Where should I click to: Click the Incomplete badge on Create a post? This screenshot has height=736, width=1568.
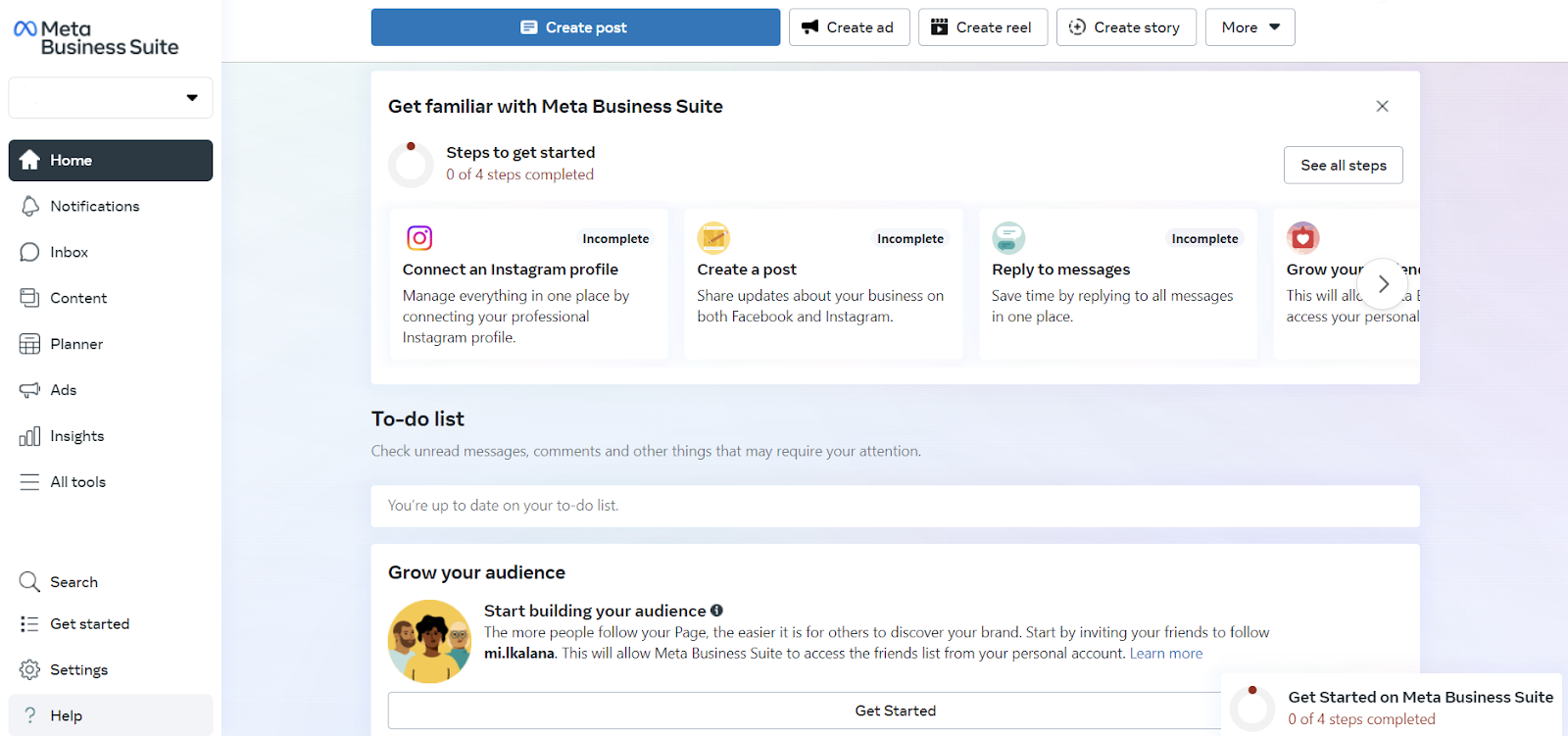coord(909,239)
